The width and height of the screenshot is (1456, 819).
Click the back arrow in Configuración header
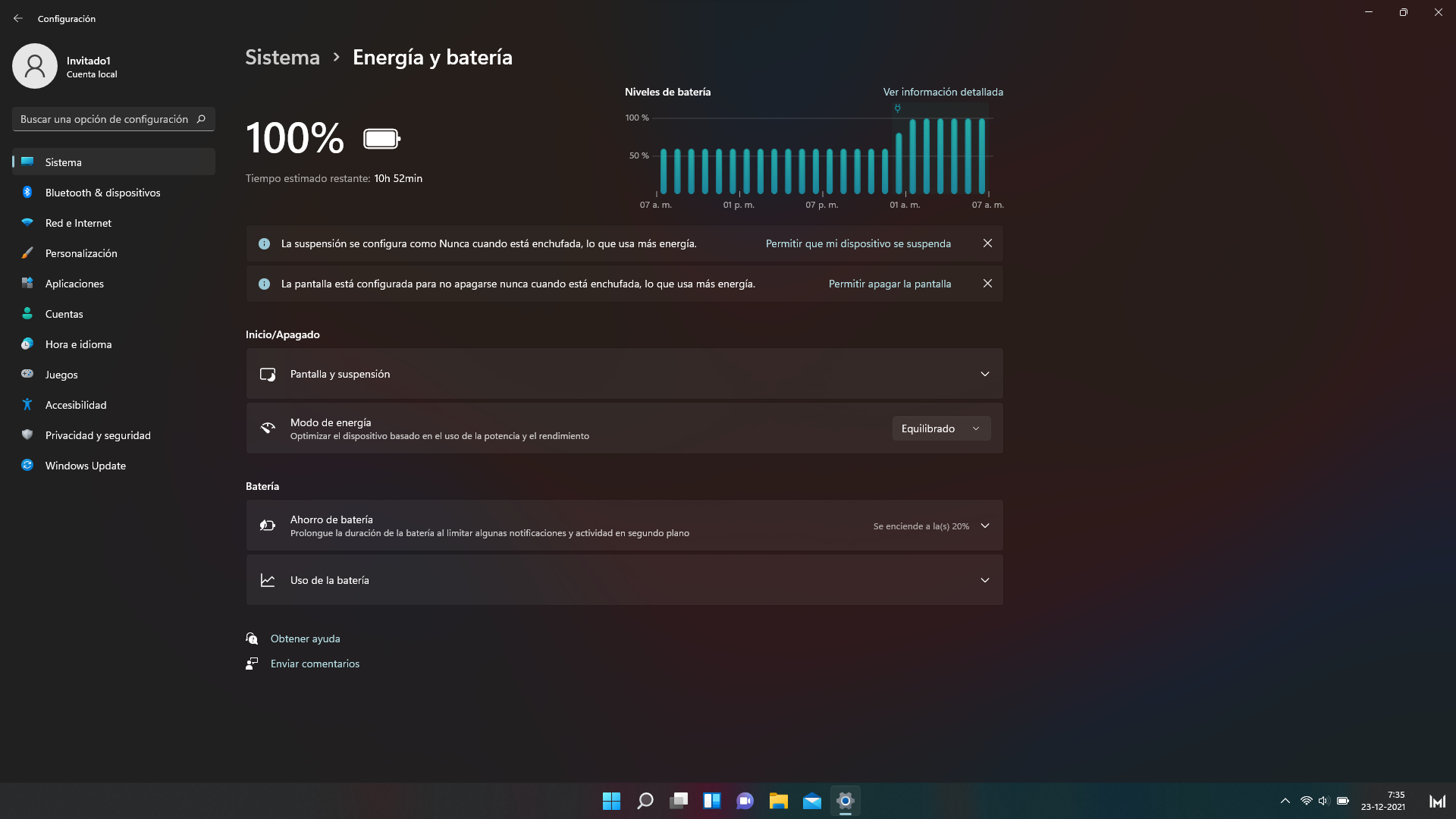click(18, 18)
